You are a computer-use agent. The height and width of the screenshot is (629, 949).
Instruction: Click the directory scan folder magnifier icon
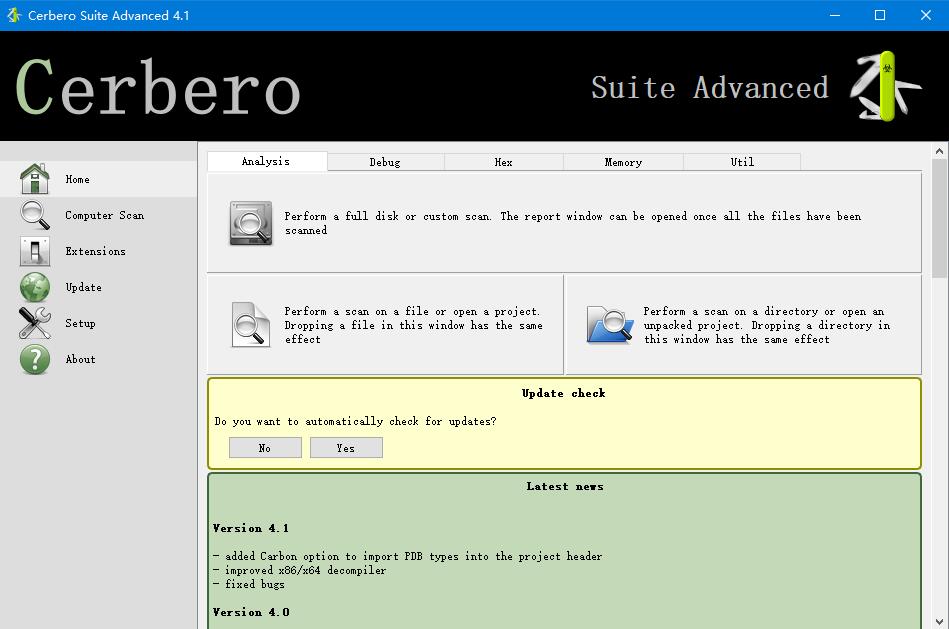(x=609, y=324)
